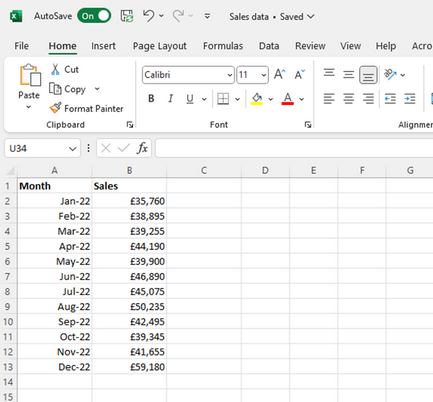Click the Increase Indent icon
Screen dimensions: 433x402
click(410, 99)
